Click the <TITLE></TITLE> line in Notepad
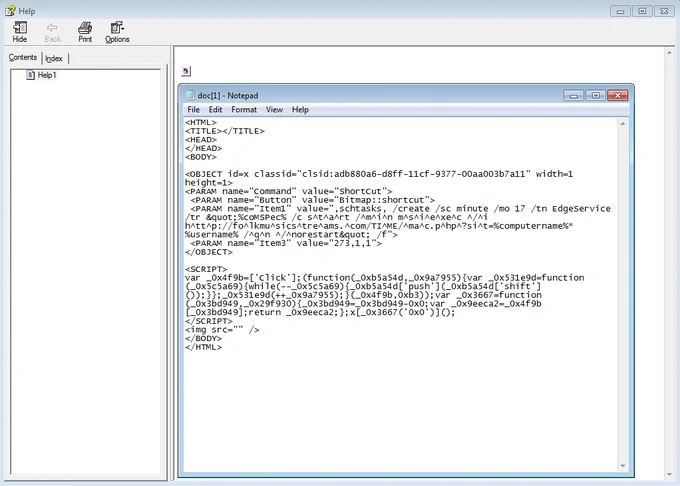 225,131
